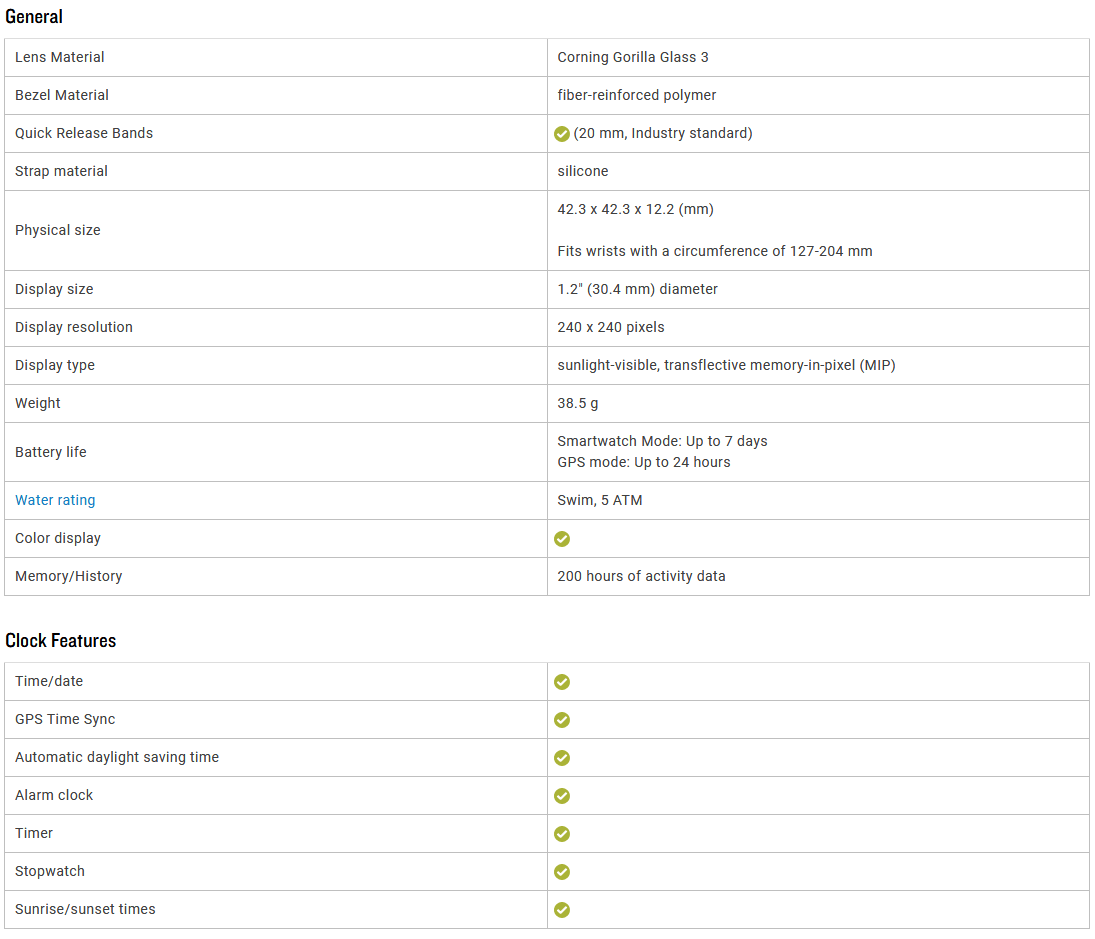Click the Physical size row label
Viewport: 1095px width, 939px height.
point(58,230)
